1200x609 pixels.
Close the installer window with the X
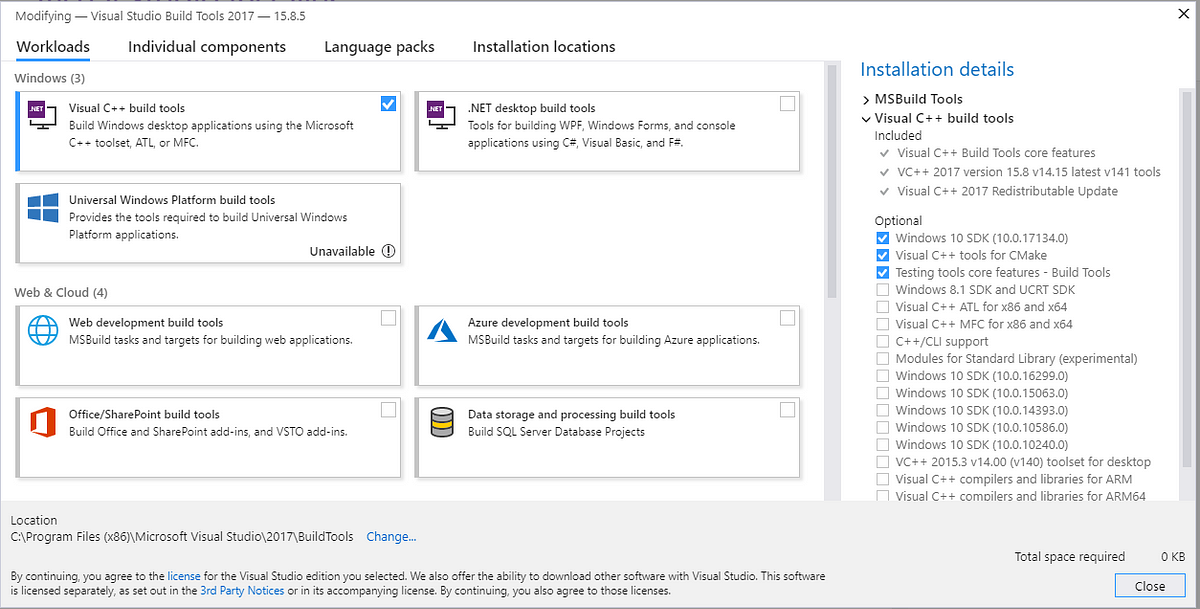click(1182, 15)
